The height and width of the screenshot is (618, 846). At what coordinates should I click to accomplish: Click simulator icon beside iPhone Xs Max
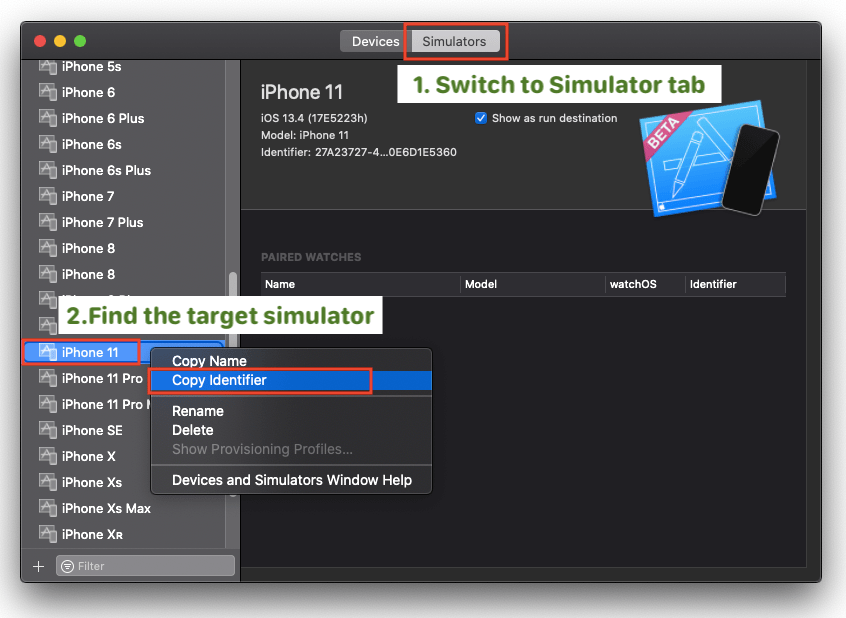click(48, 507)
